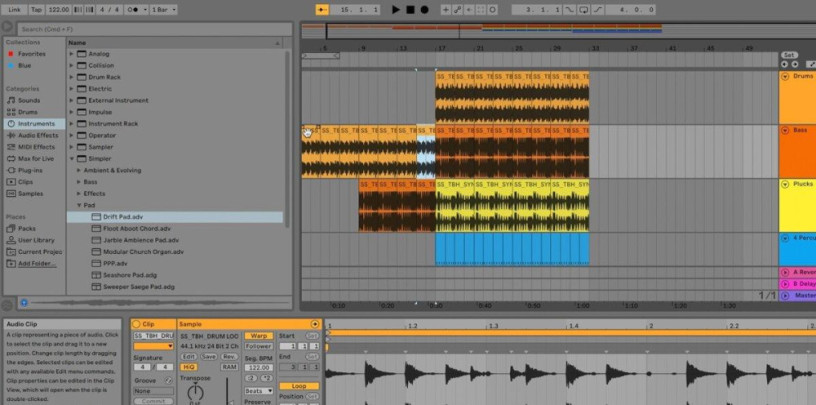Image resolution: width=816 pixels, height=405 pixels.
Task: Toggle the browser preview headphone button
Action: 23,302
